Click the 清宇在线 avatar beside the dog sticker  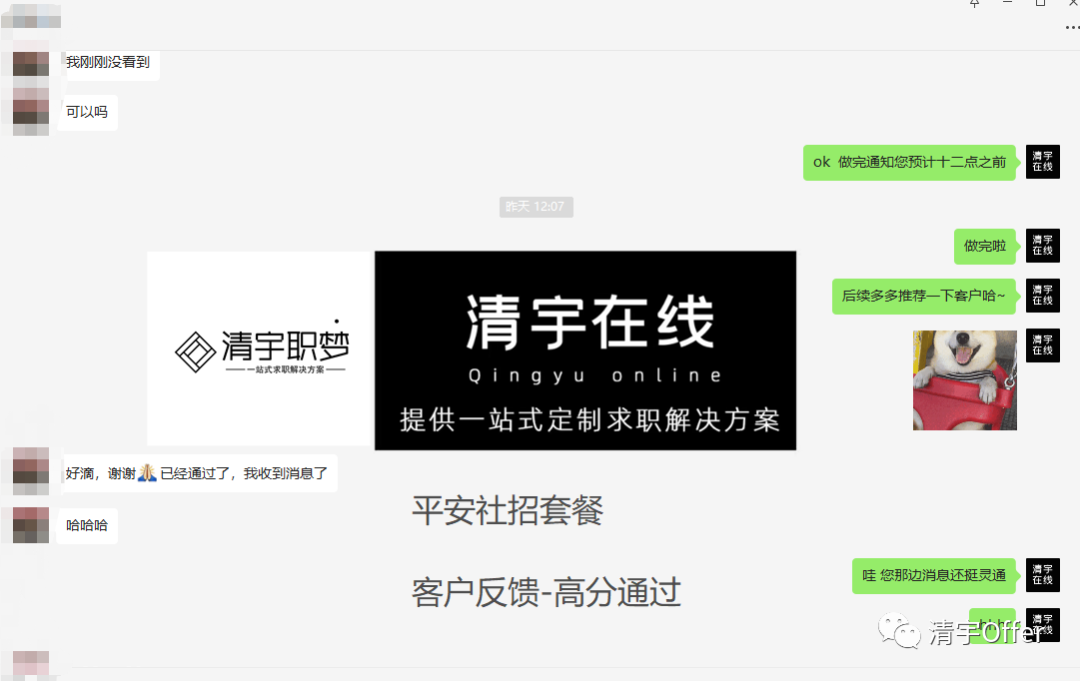click(1042, 346)
